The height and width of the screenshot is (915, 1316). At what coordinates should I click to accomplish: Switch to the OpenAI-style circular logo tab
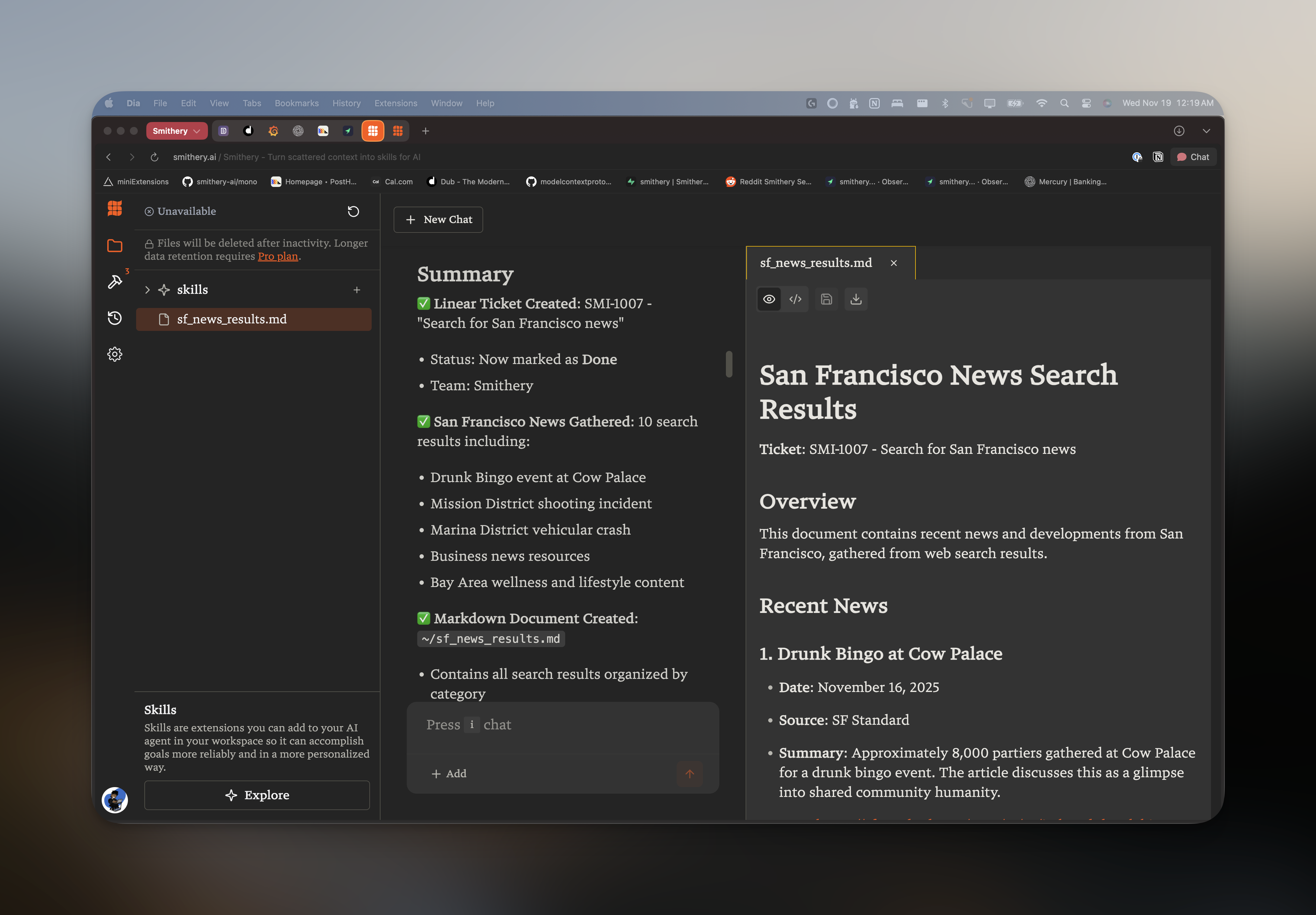tap(298, 131)
